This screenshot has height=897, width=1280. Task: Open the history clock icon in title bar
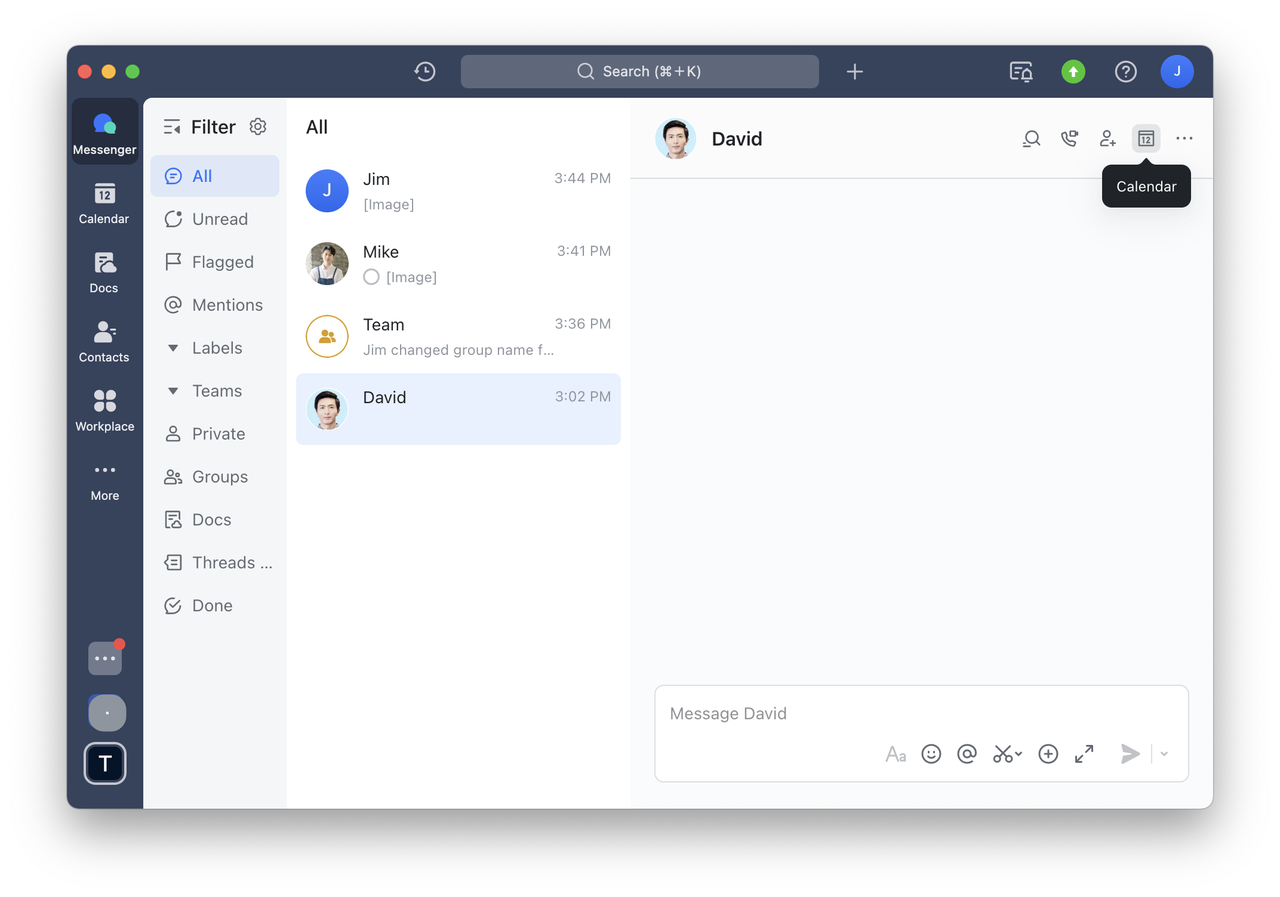point(425,71)
